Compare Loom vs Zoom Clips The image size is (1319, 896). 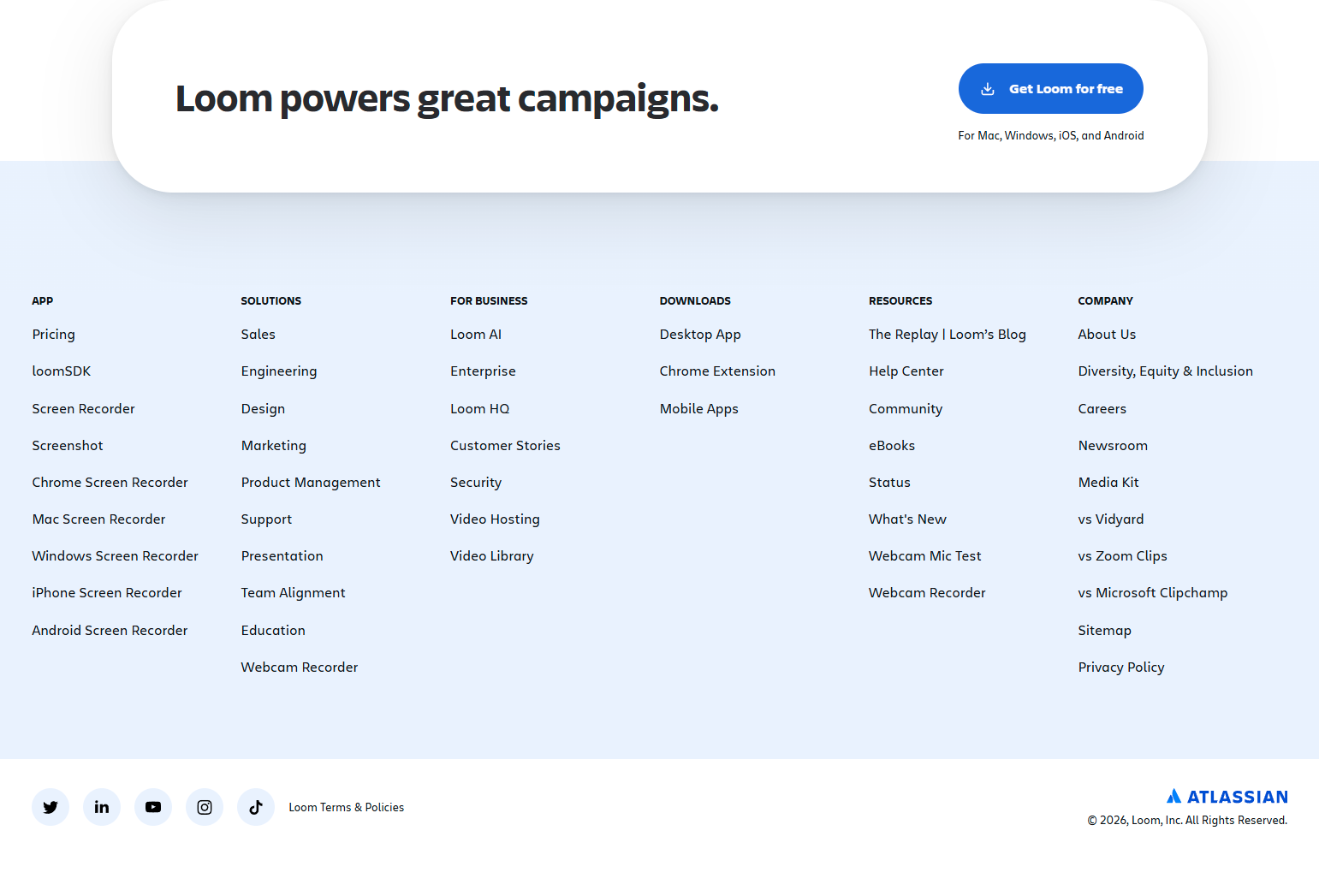[x=1122, y=555]
